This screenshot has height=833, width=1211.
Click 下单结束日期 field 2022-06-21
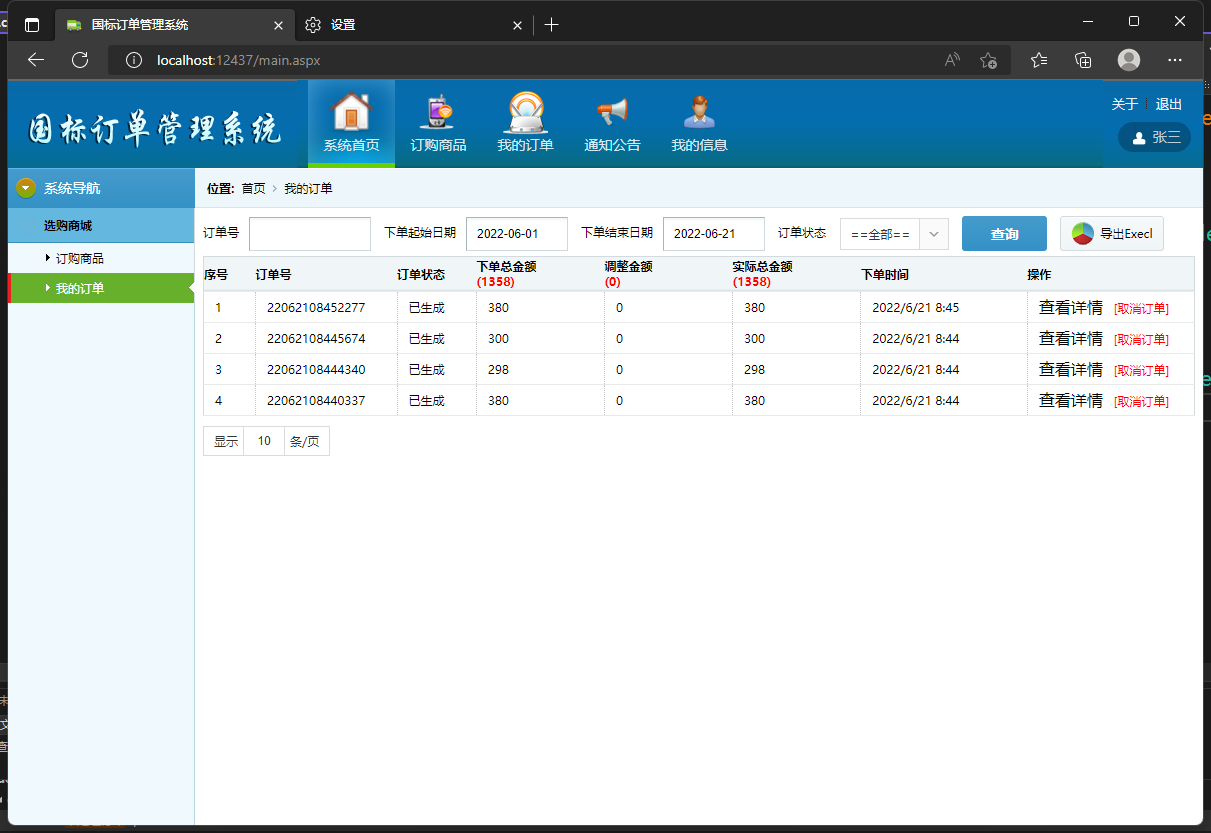[714, 234]
